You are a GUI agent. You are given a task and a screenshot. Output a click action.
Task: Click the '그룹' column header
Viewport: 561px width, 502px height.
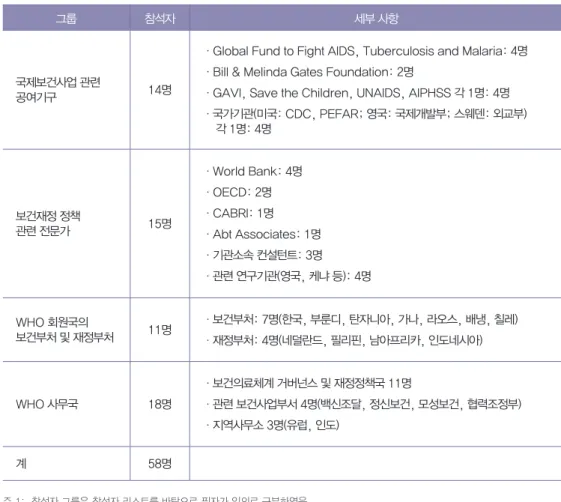[66, 18]
